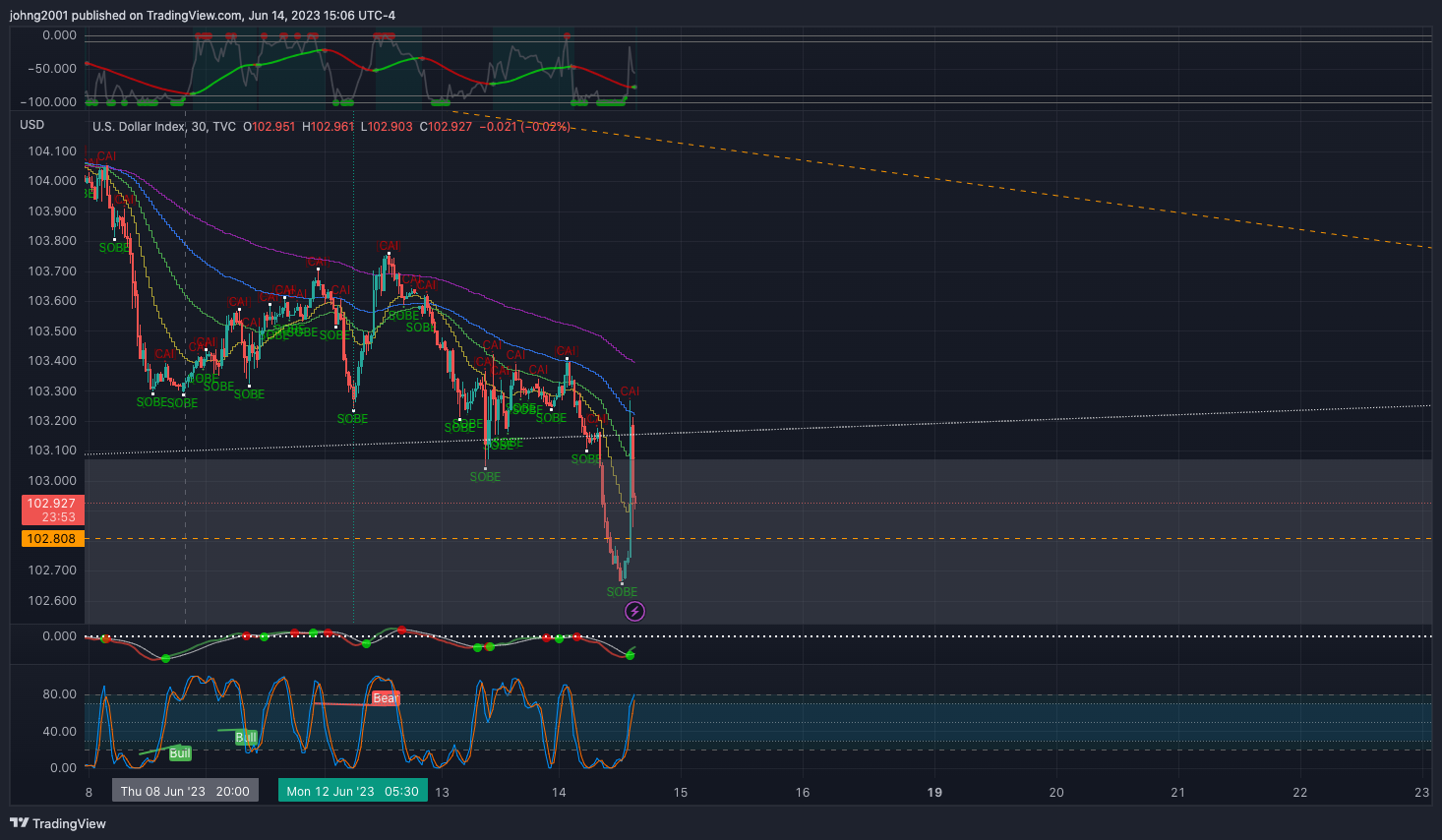This screenshot has width=1442, height=840.
Task: Click the 40.00 level label in the stochastic pane
Action: click(x=59, y=732)
